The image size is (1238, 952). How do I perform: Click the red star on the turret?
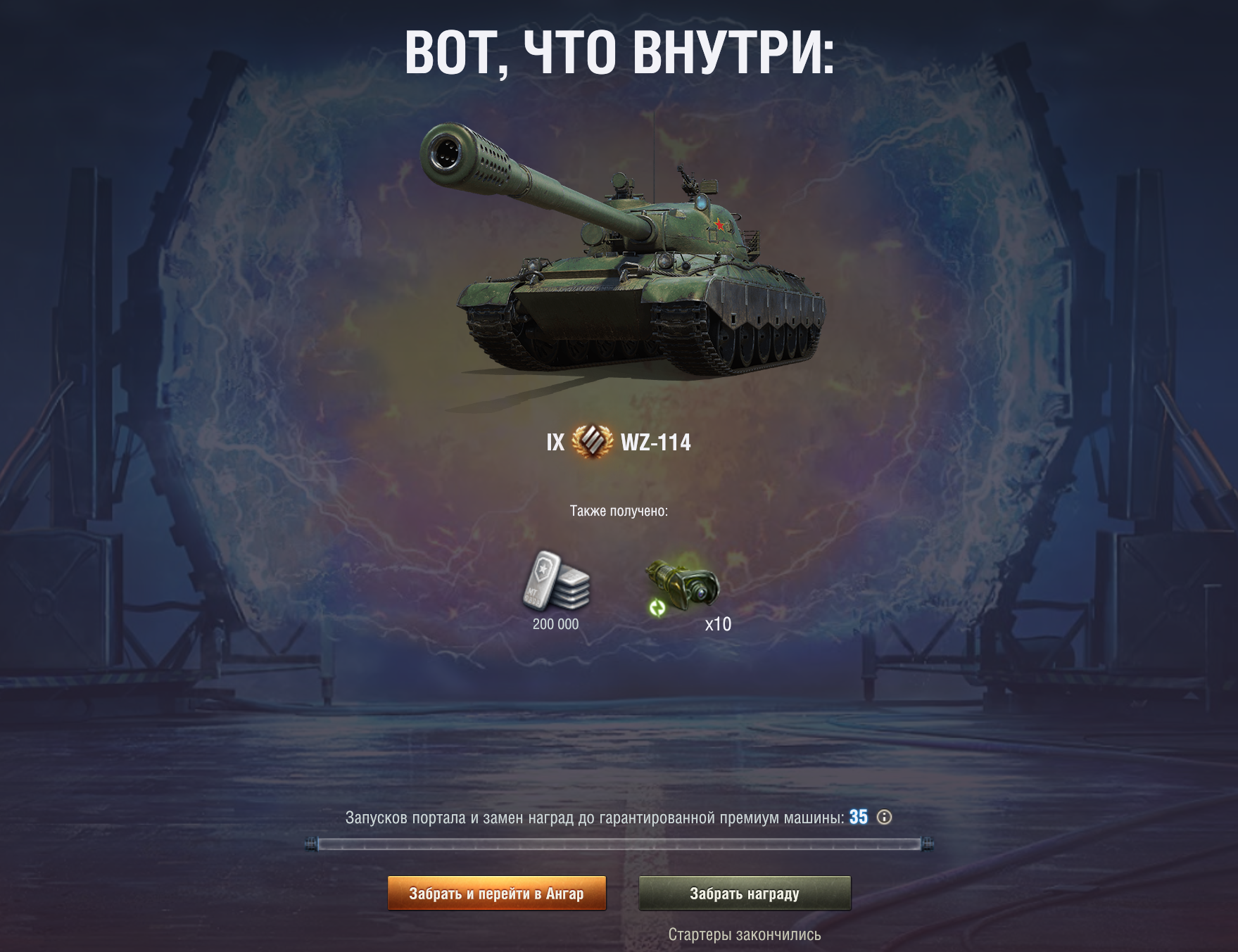click(719, 225)
